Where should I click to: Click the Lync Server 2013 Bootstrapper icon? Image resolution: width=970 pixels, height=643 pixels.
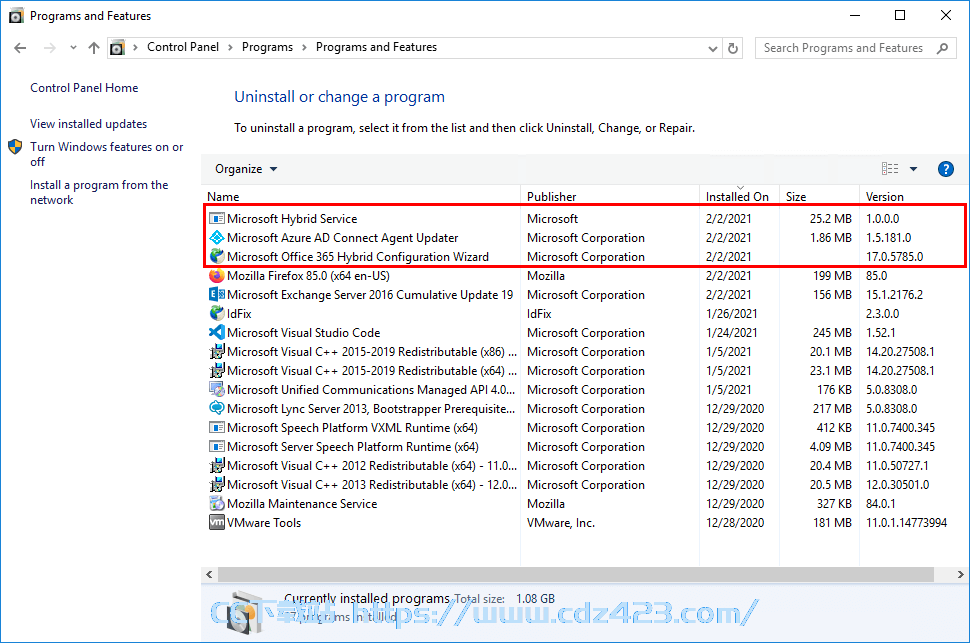point(217,408)
